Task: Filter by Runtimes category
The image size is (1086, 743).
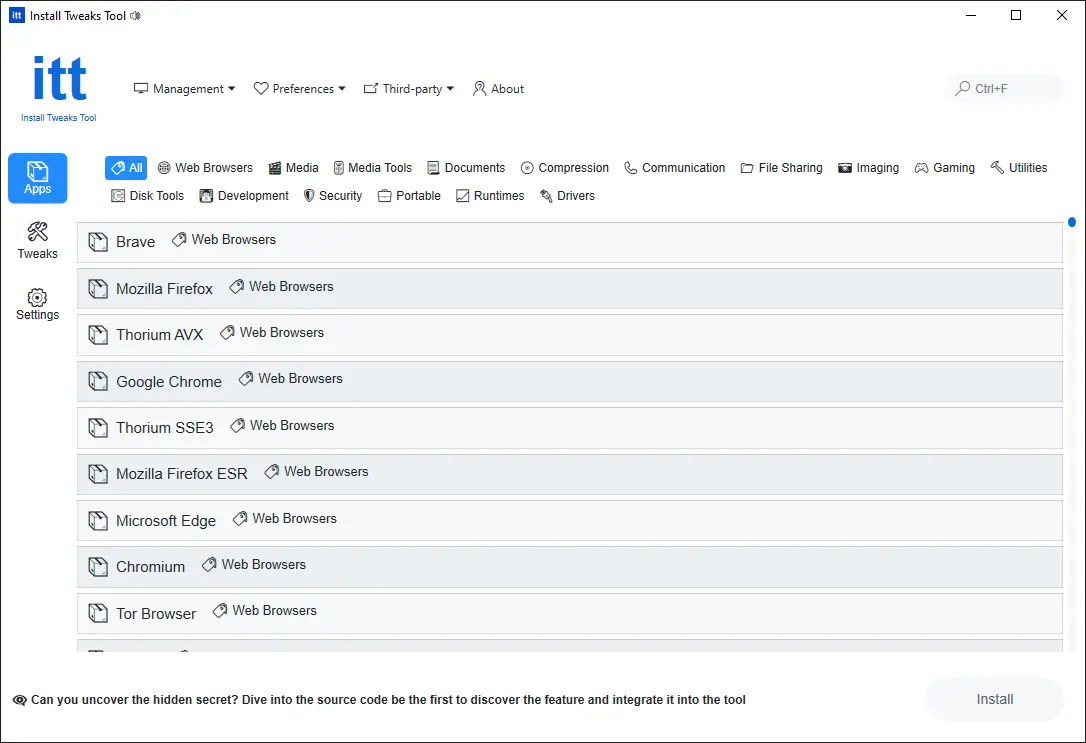Action: 490,196
